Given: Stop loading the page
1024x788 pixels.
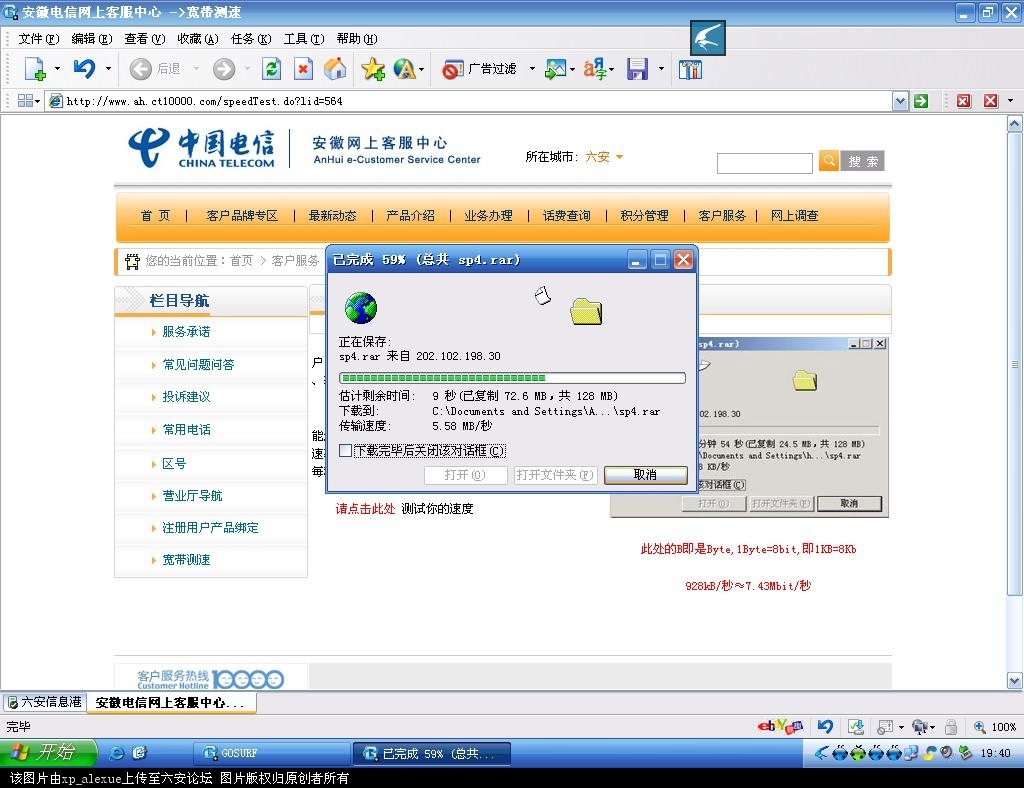Looking at the screenshot, I should pyautogui.click(x=304, y=69).
